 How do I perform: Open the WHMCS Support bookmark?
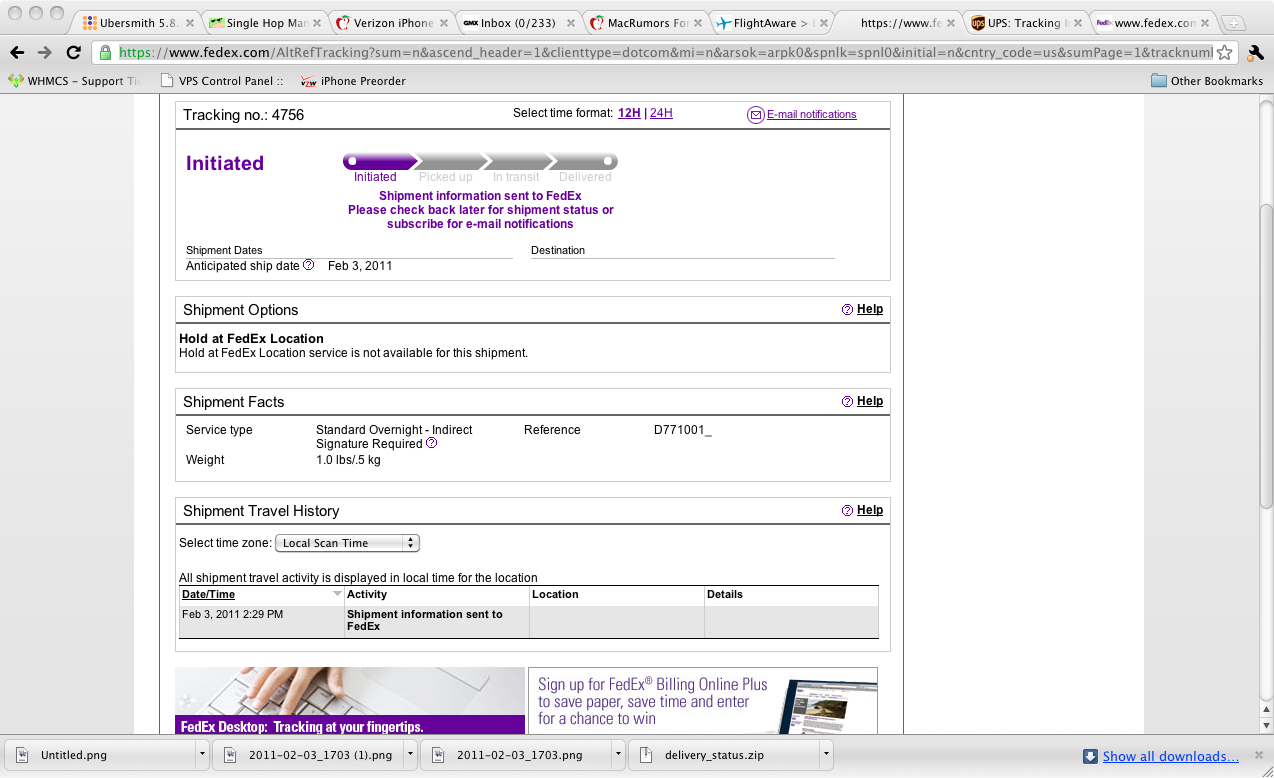[x=74, y=81]
